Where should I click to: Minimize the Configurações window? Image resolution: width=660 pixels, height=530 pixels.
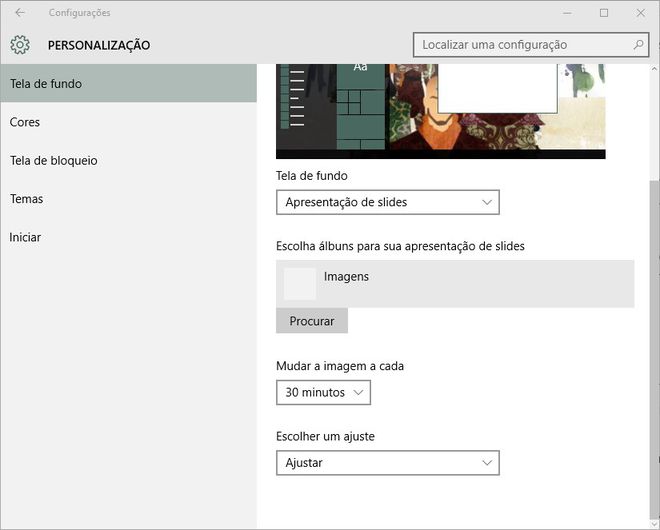point(567,13)
